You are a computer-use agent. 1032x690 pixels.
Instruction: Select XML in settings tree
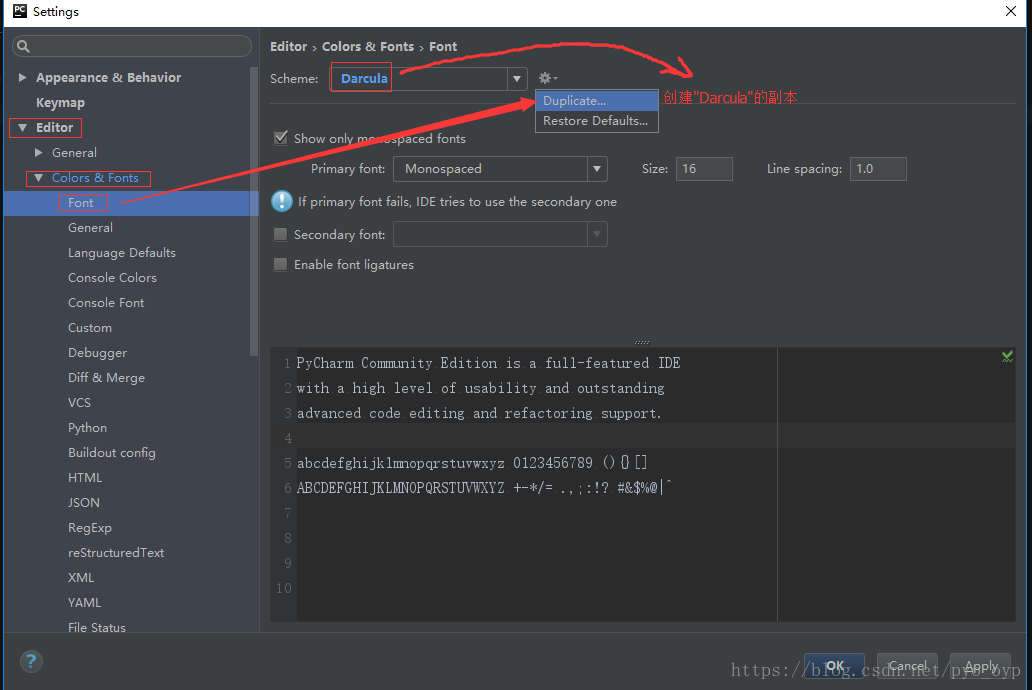point(80,578)
